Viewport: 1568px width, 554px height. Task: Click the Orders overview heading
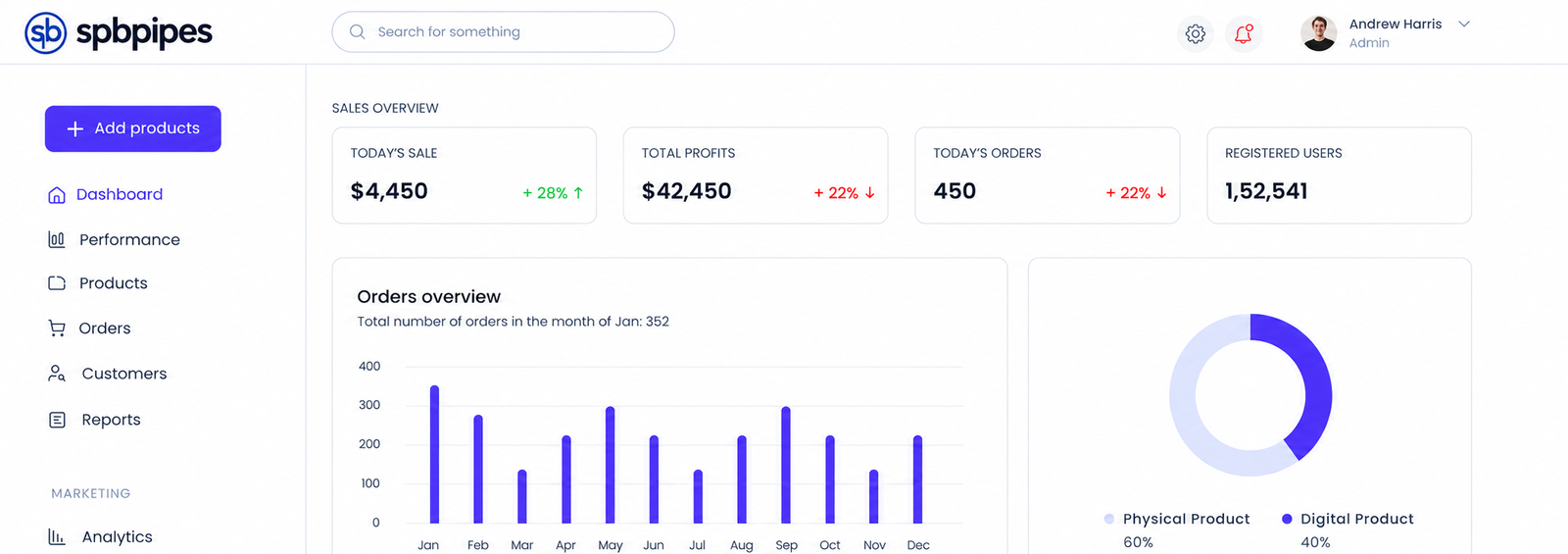pyautogui.click(x=429, y=296)
